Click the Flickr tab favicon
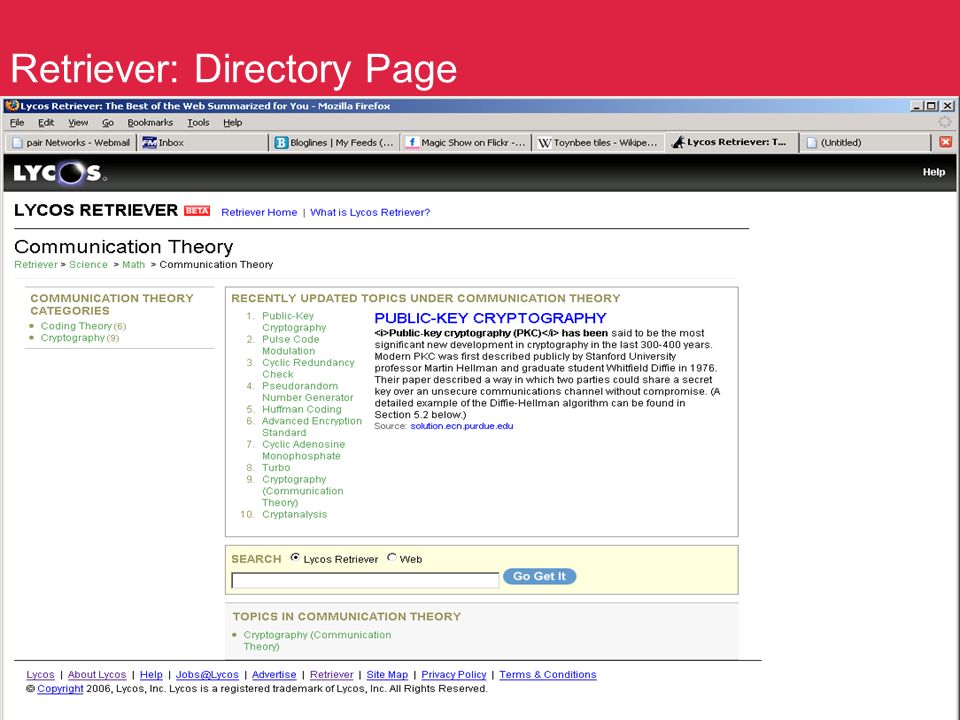The width and height of the screenshot is (960, 720). (412, 143)
